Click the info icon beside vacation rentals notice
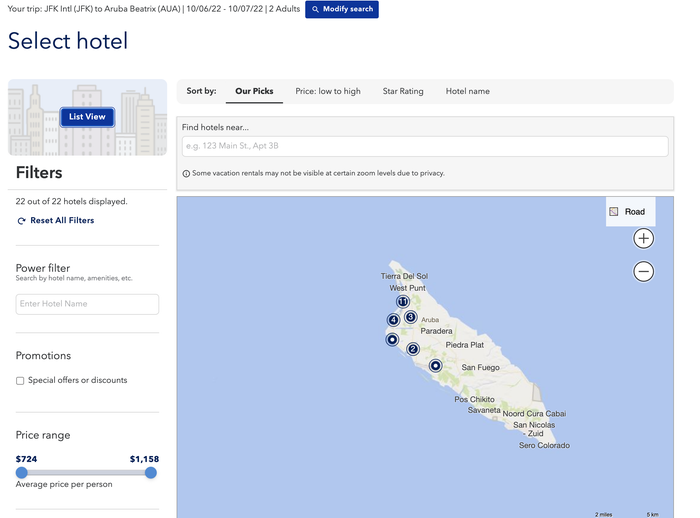The height and width of the screenshot is (518, 700). (x=186, y=174)
